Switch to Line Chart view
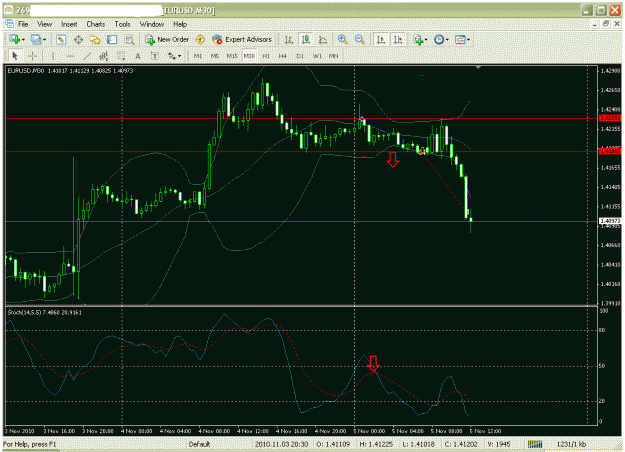The image size is (625, 452). click(x=323, y=39)
